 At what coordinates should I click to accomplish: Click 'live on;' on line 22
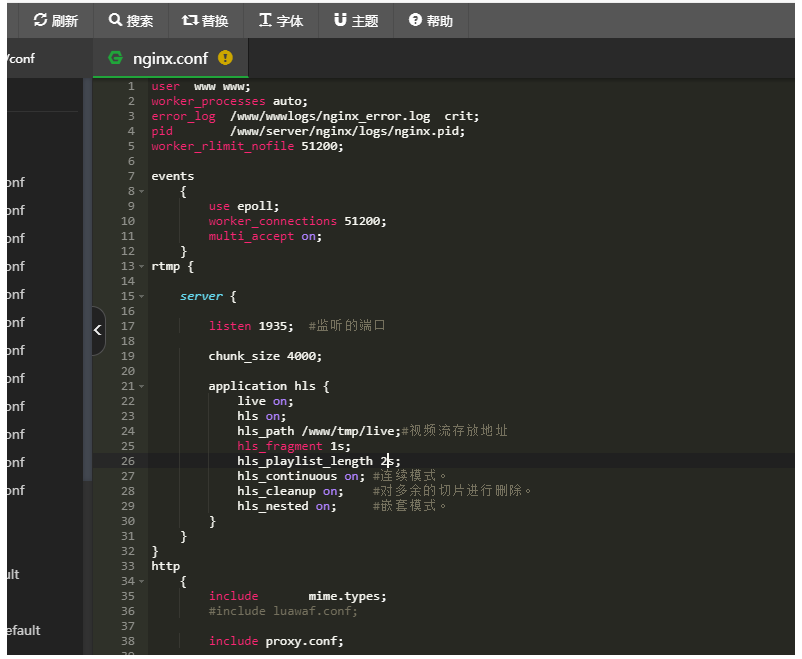pos(265,401)
